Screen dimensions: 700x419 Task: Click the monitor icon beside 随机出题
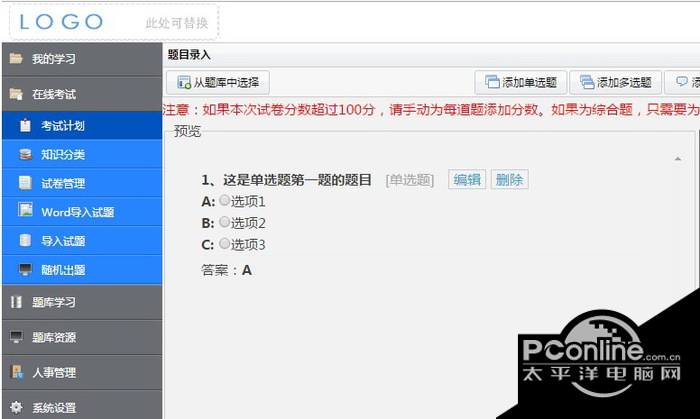25,269
